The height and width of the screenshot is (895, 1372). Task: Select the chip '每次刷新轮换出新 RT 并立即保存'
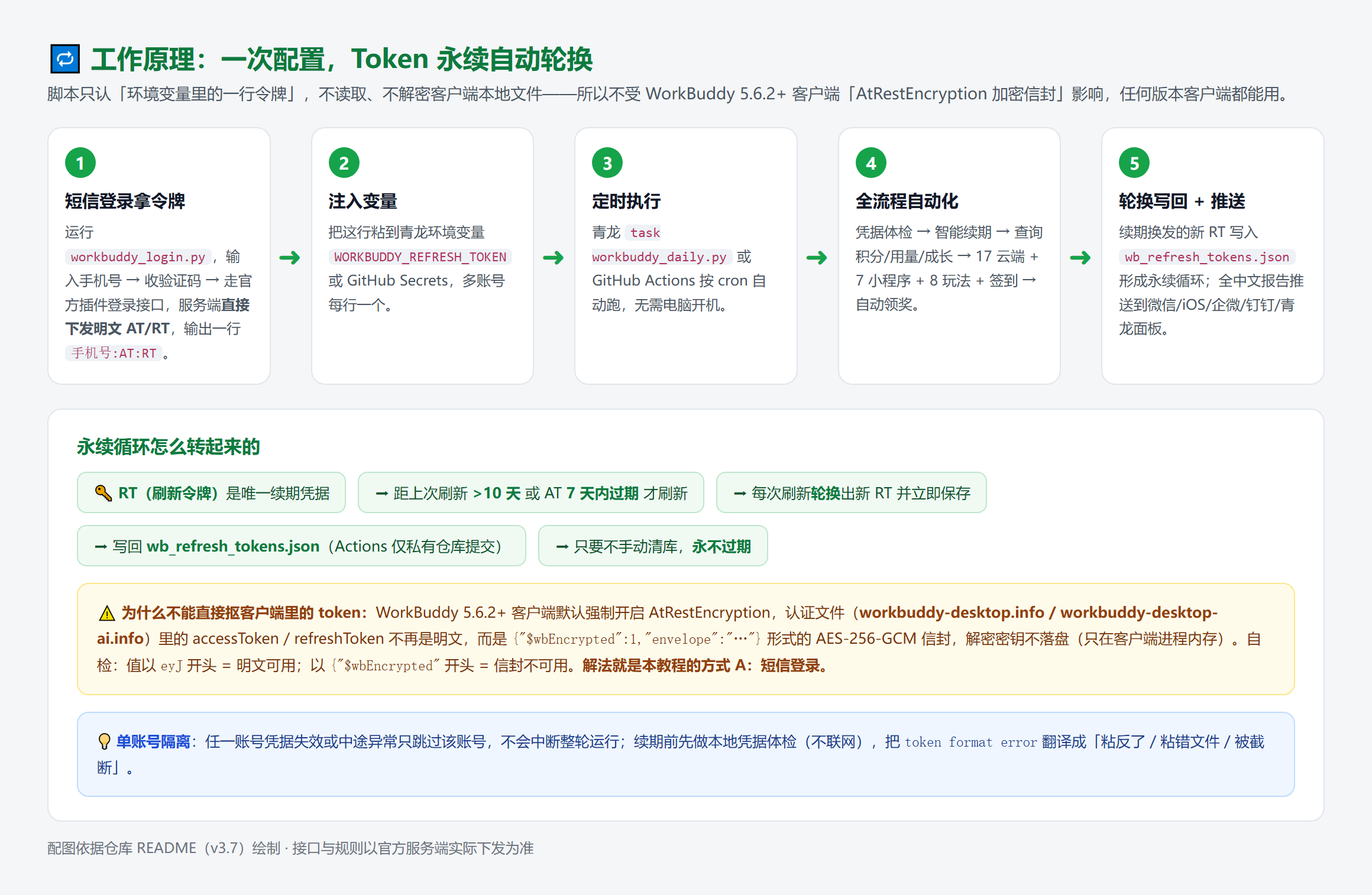point(852,493)
